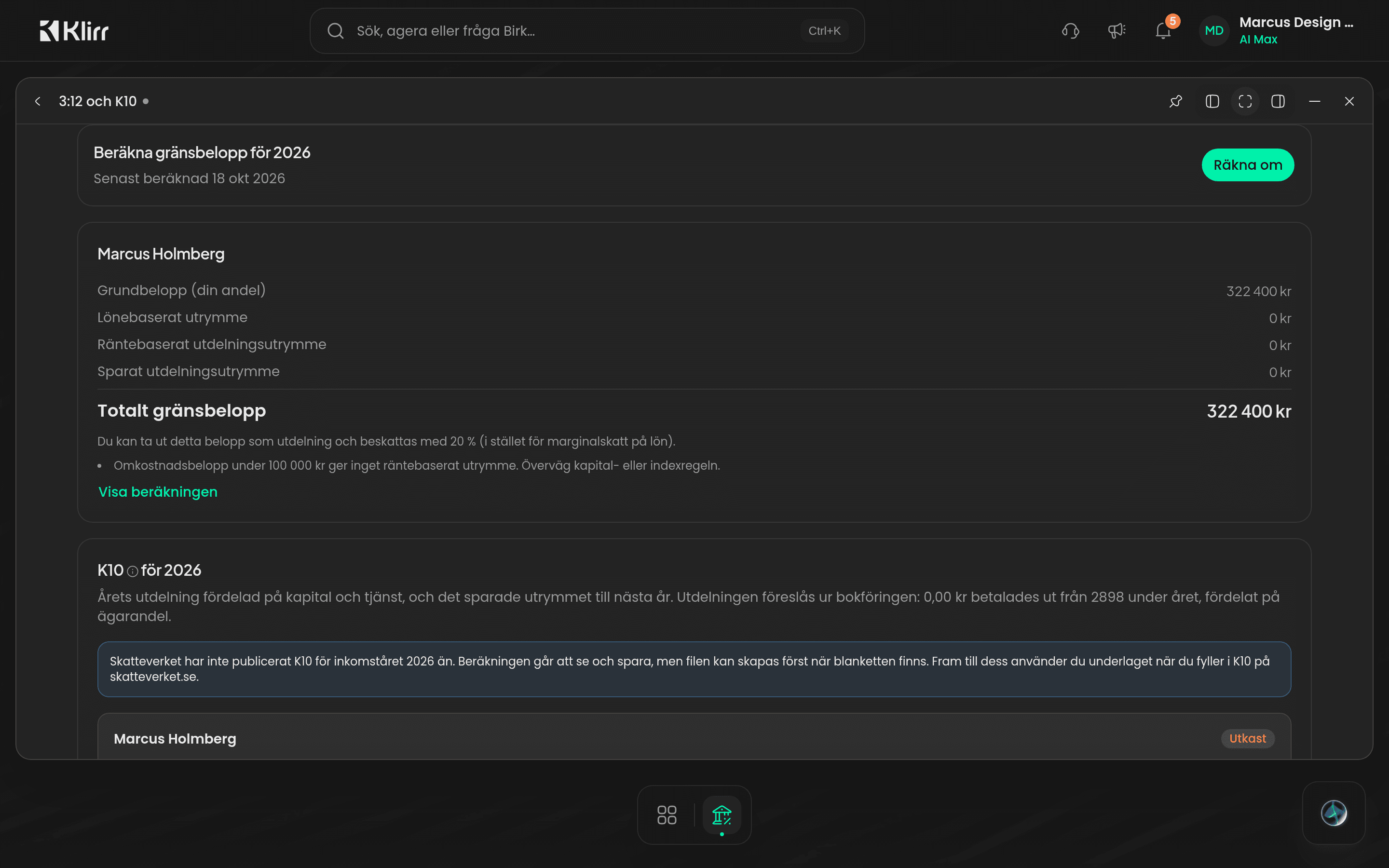Open the apps grid in bottom dock
This screenshot has height=868, width=1389.
coord(667,814)
